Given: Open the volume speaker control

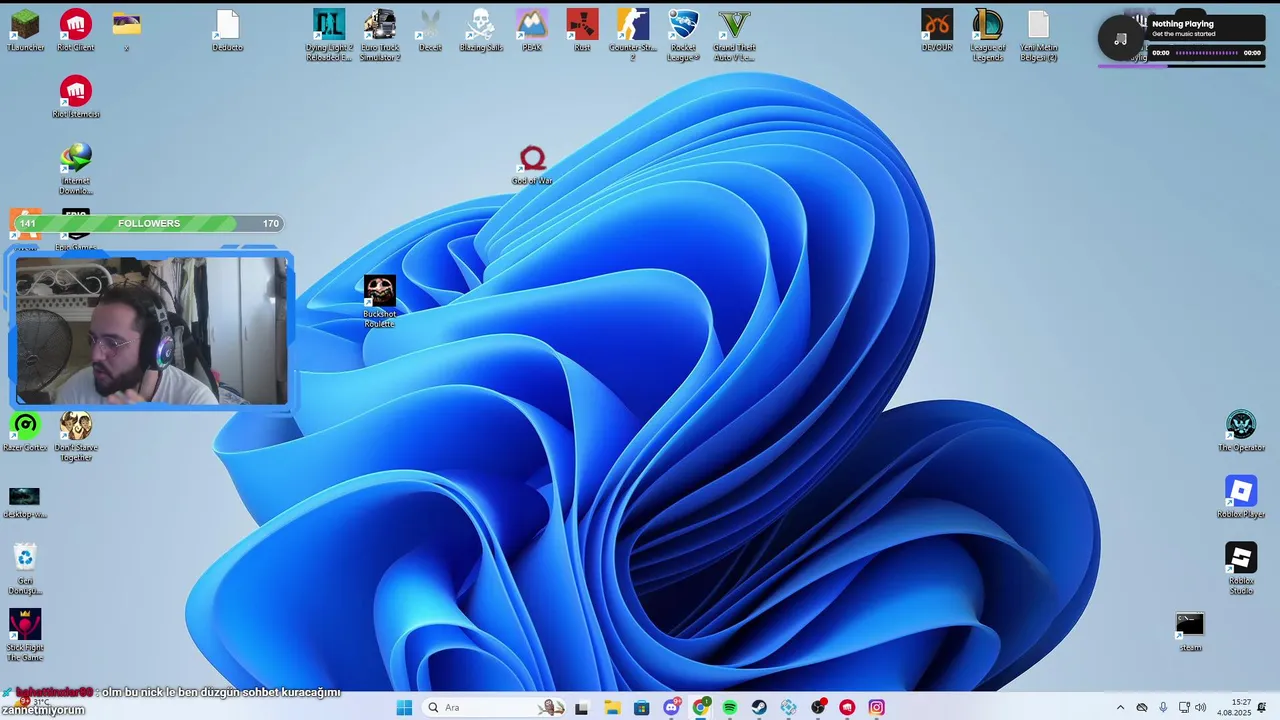Looking at the screenshot, I should point(1200,707).
